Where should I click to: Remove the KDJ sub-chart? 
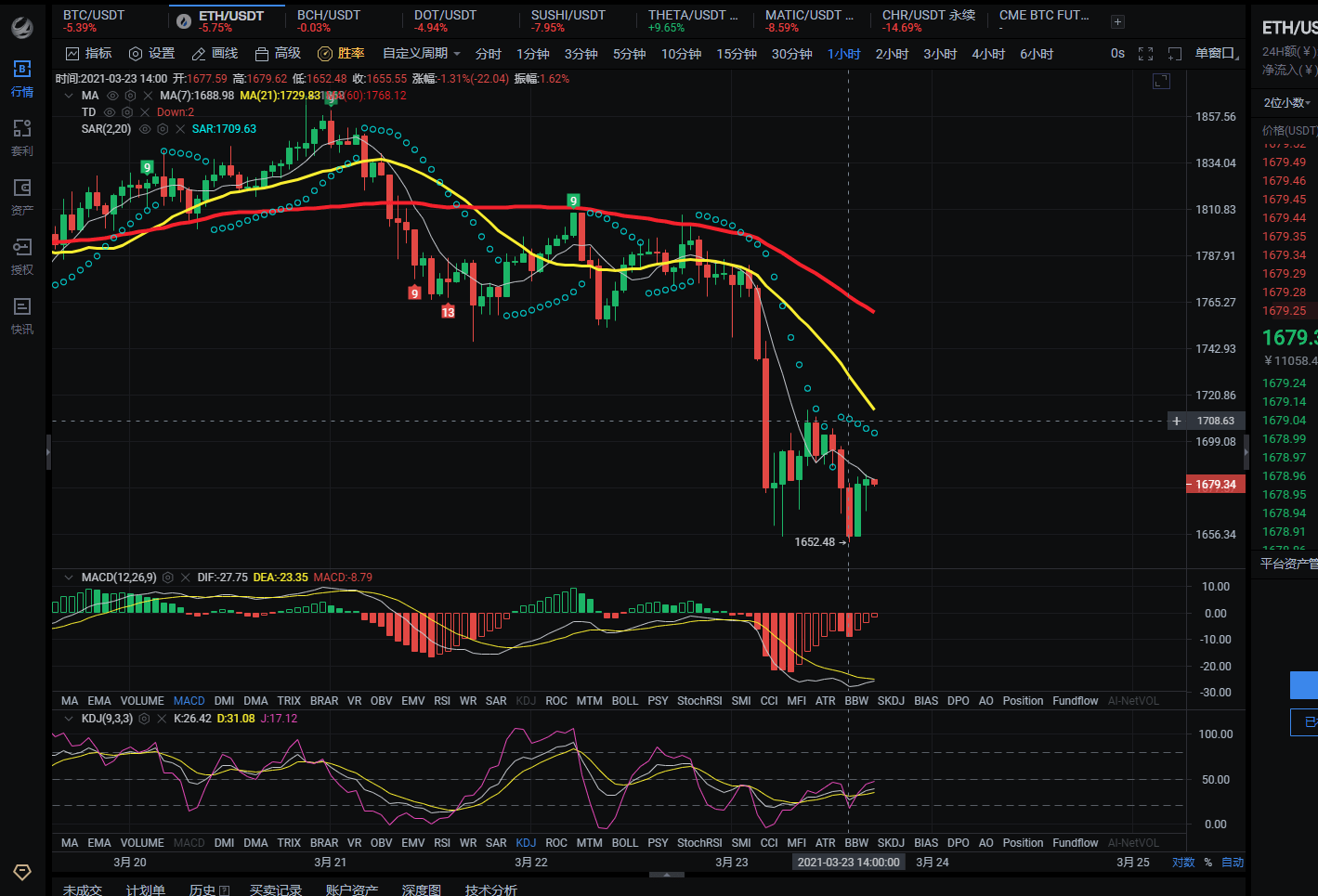point(162,719)
